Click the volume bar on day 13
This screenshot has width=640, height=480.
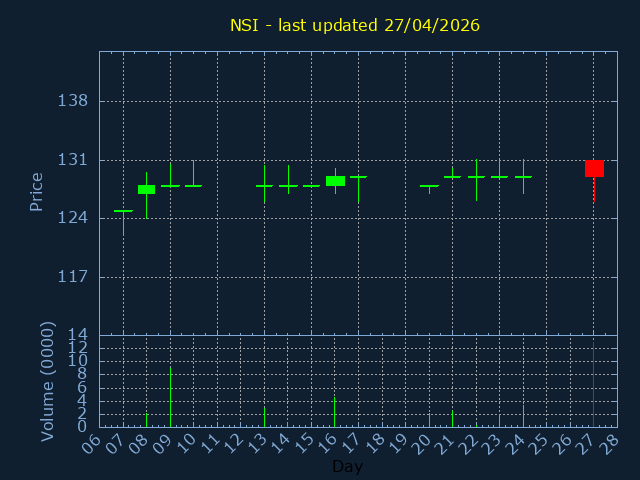(264, 416)
